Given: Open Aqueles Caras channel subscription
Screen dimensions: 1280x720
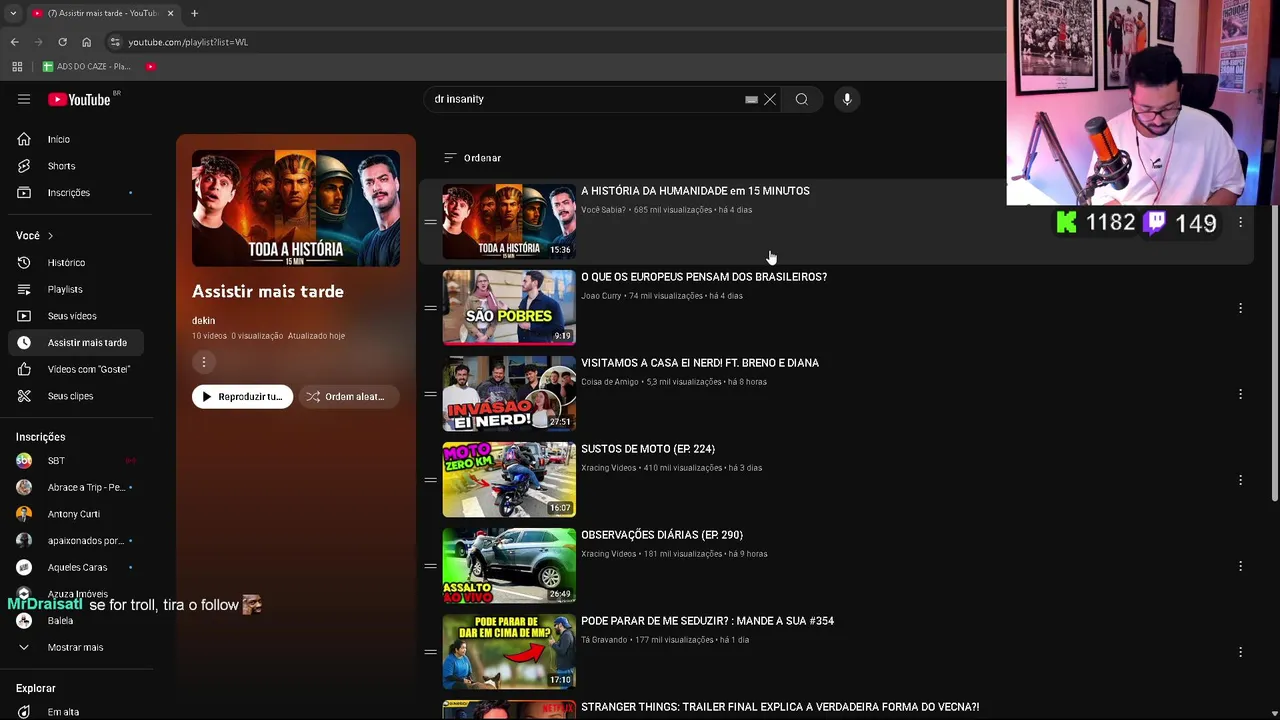Looking at the screenshot, I should 76,567.
